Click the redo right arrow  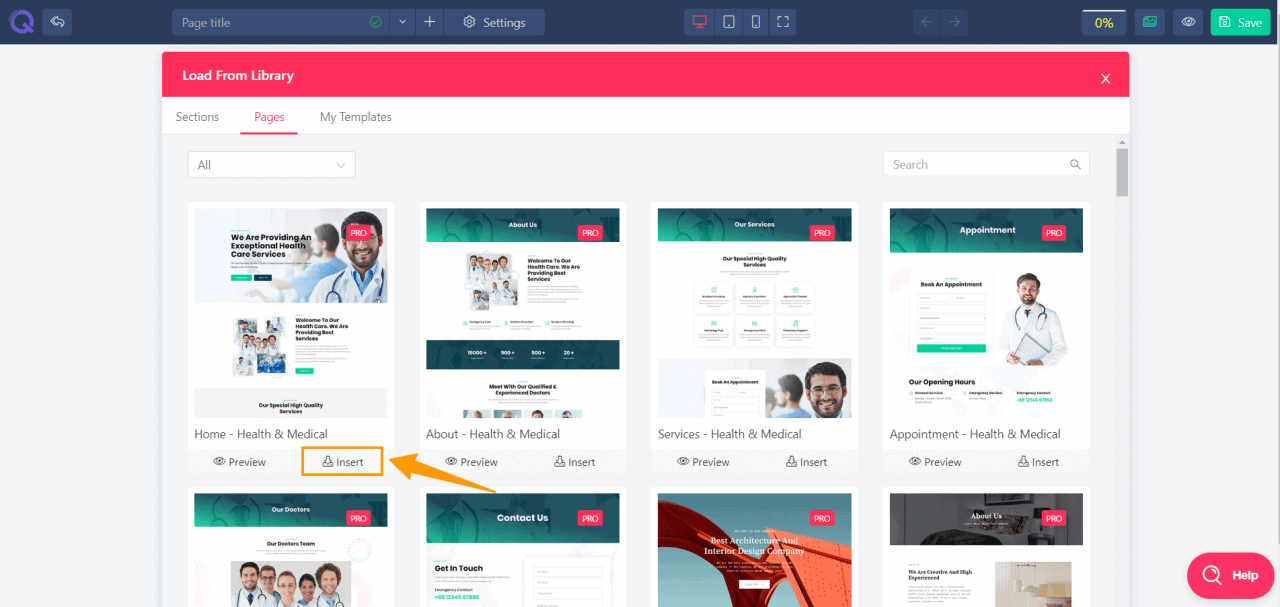tap(954, 22)
